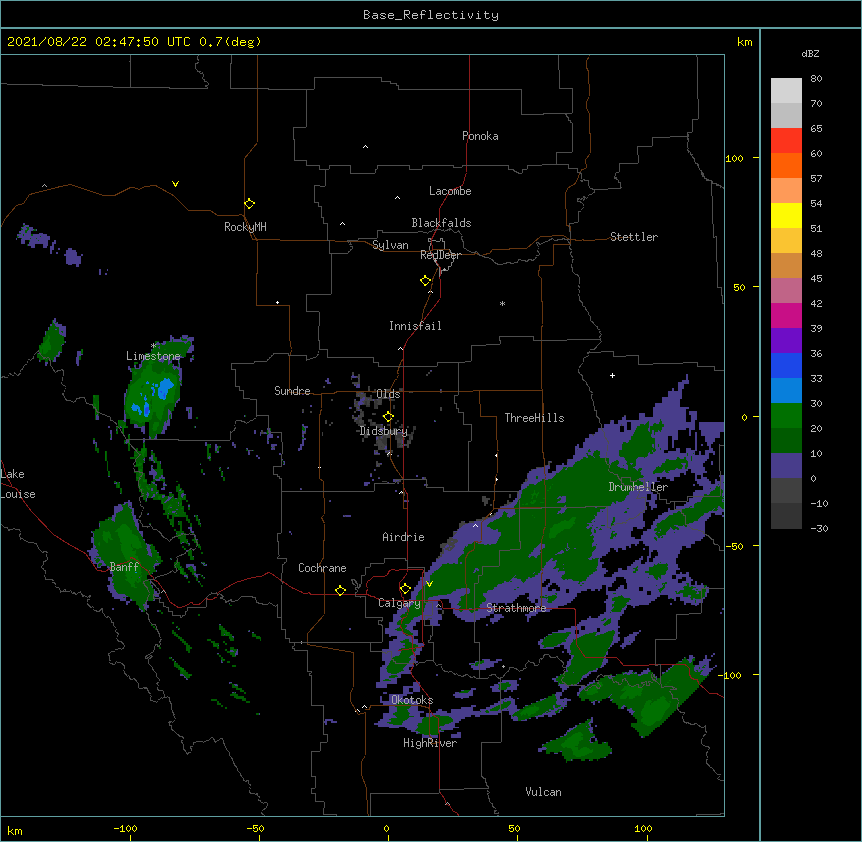The width and height of the screenshot is (862, 842).
Task: Click the Limestone label
Action: coord(153,356)
